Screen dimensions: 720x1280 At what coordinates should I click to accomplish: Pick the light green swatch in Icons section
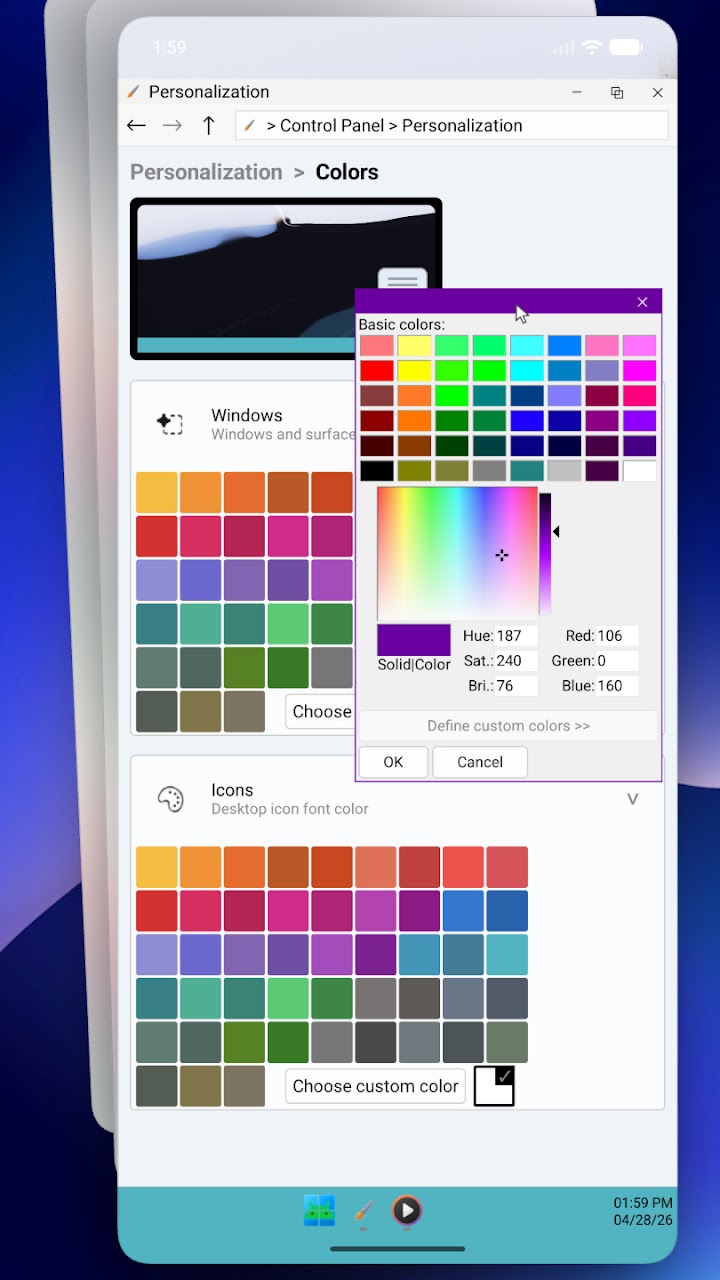coord(288,998)
